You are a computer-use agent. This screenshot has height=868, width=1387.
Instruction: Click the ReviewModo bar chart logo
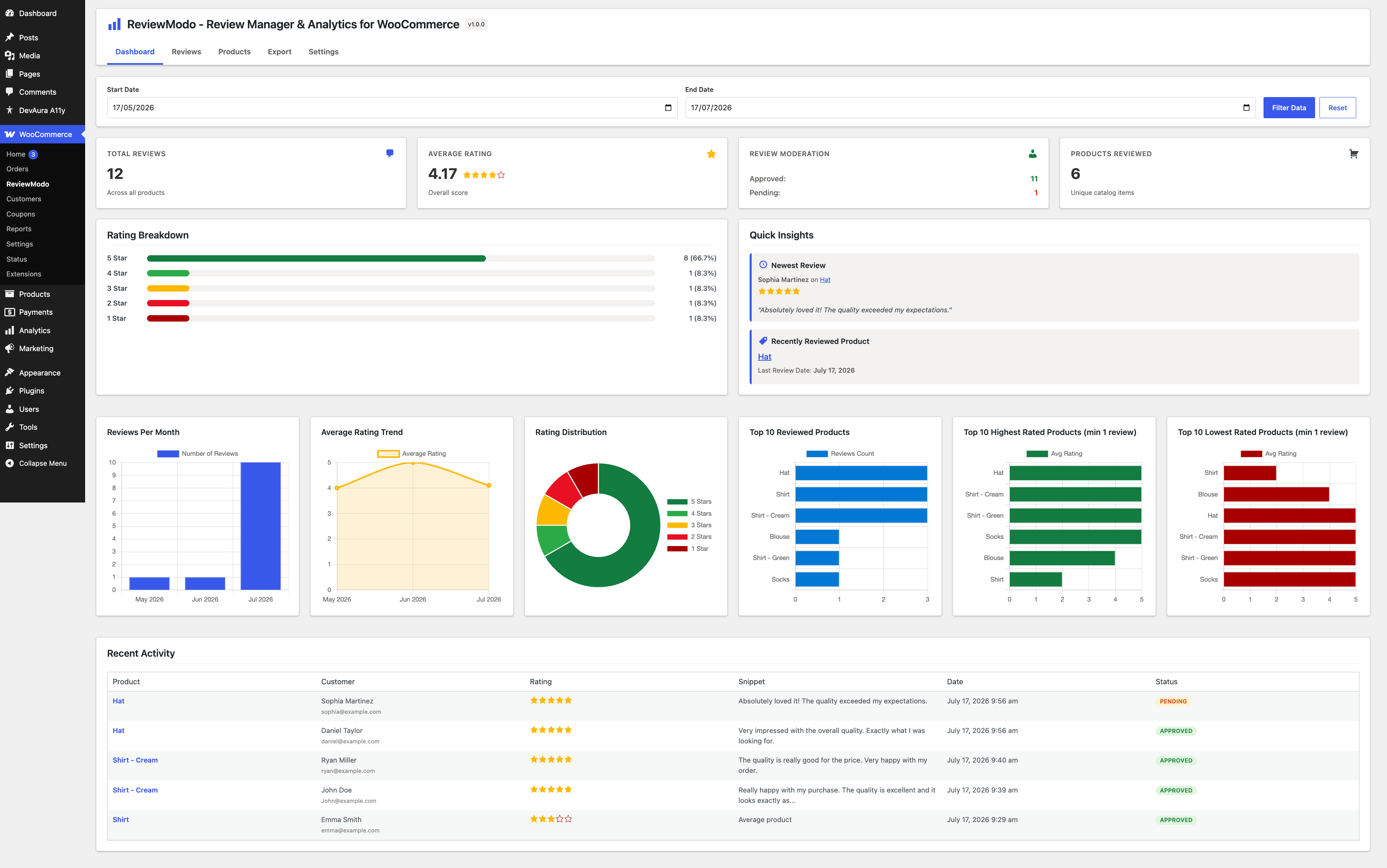coord(114,24)
